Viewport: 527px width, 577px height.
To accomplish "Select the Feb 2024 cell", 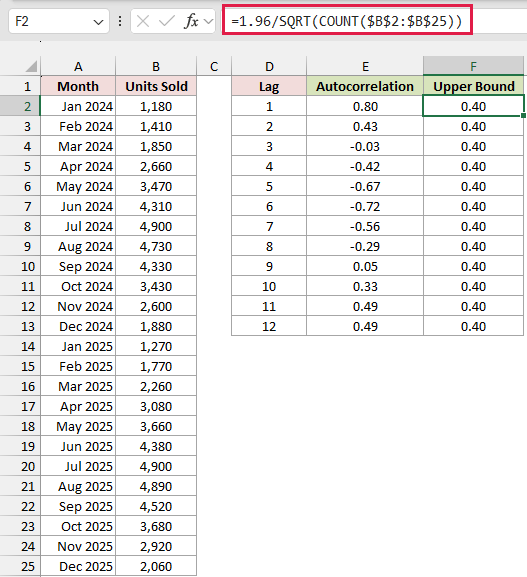I will 78,126.
